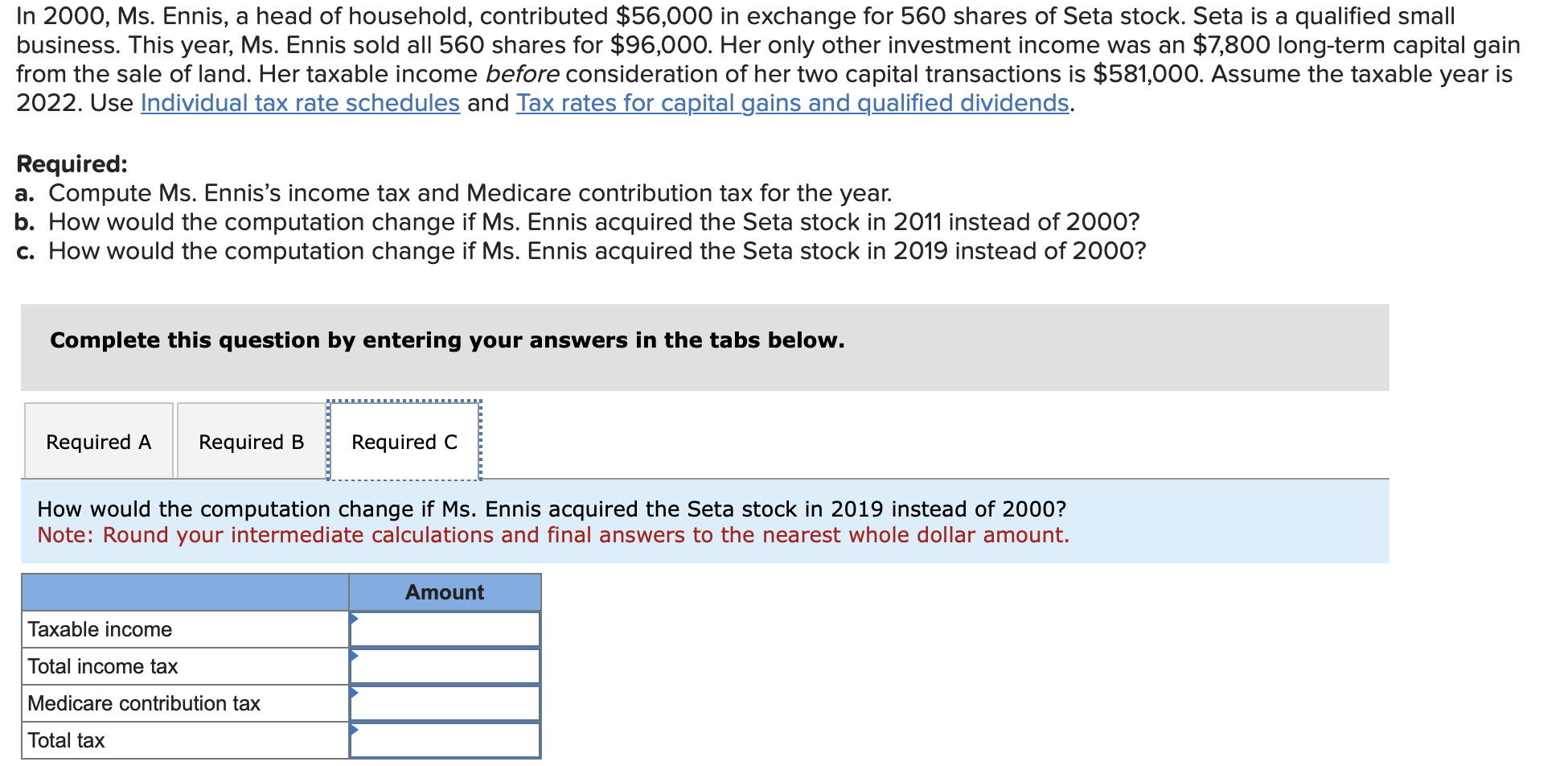Click the blue triangle marker in Total tax cell
Screen dimensions: 1568x766
click(354, 729)
